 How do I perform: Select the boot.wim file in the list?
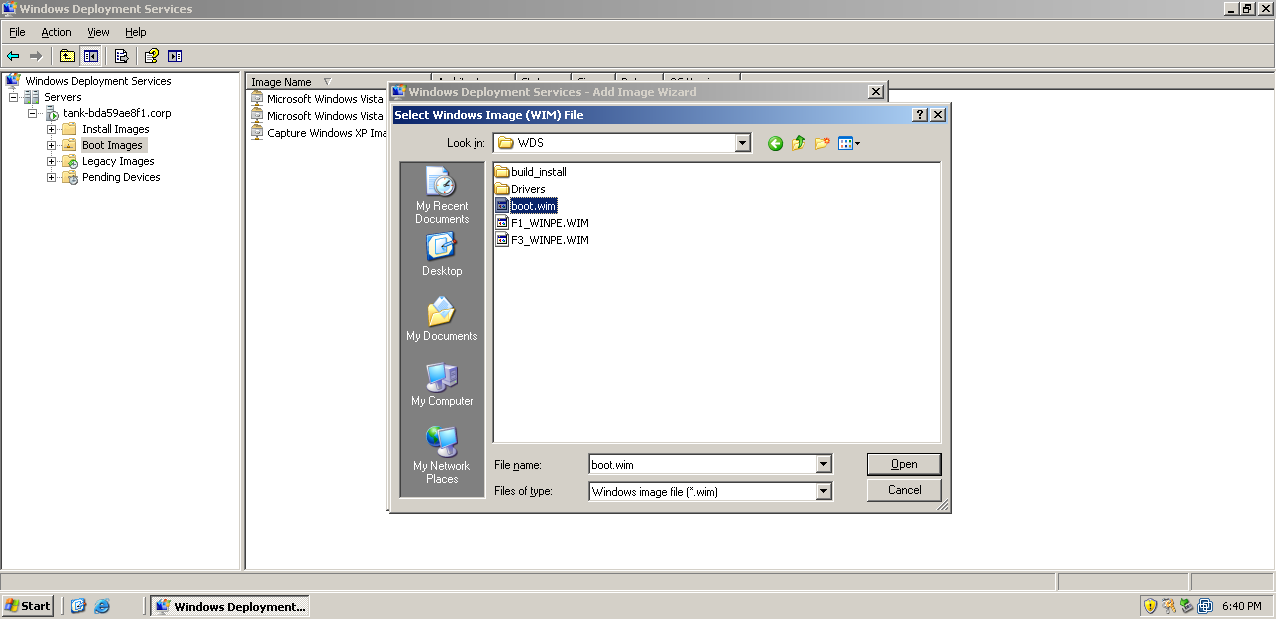click(526, 206)
